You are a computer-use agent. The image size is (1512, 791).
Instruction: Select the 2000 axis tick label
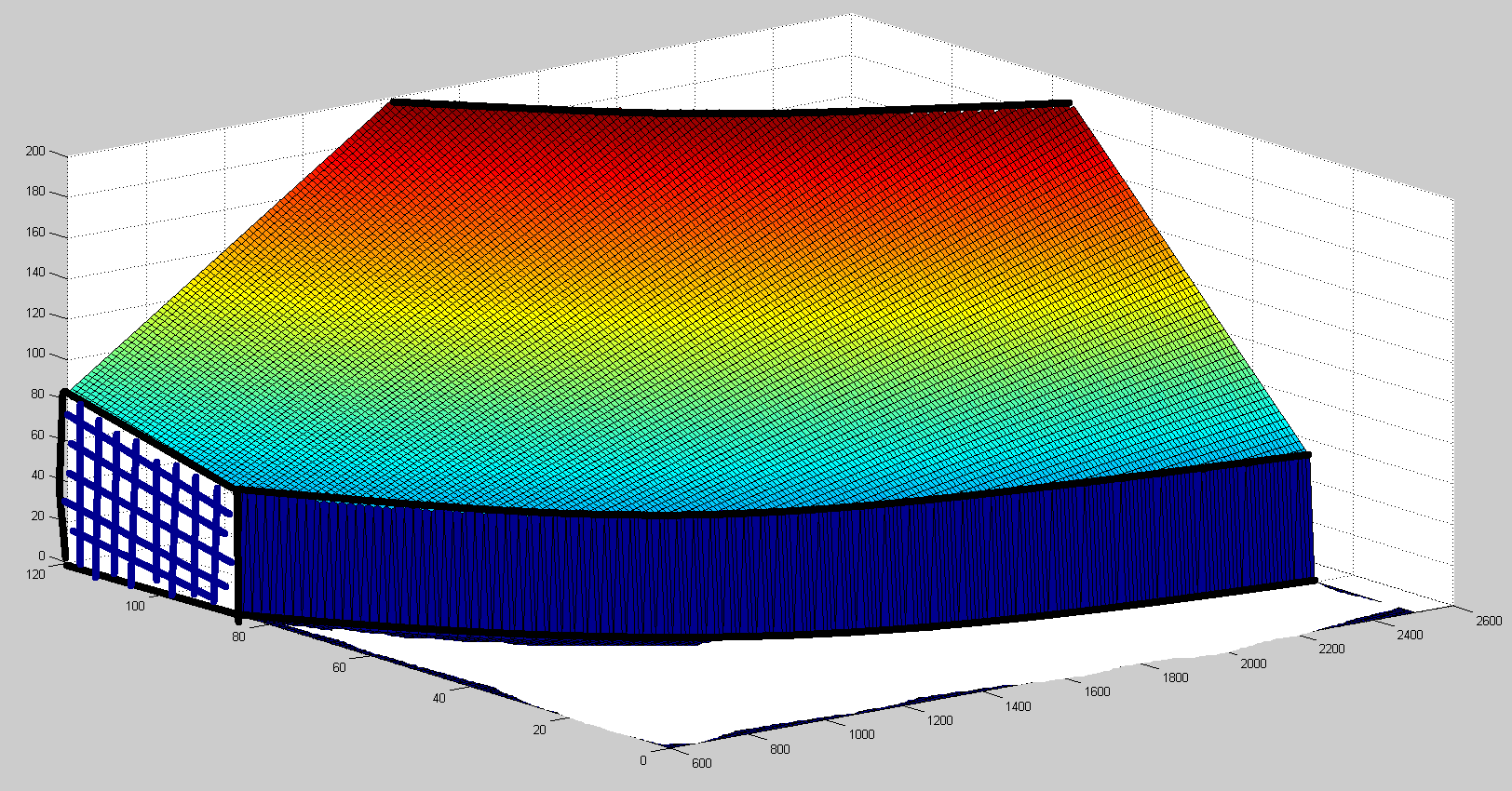[1253, 664]
